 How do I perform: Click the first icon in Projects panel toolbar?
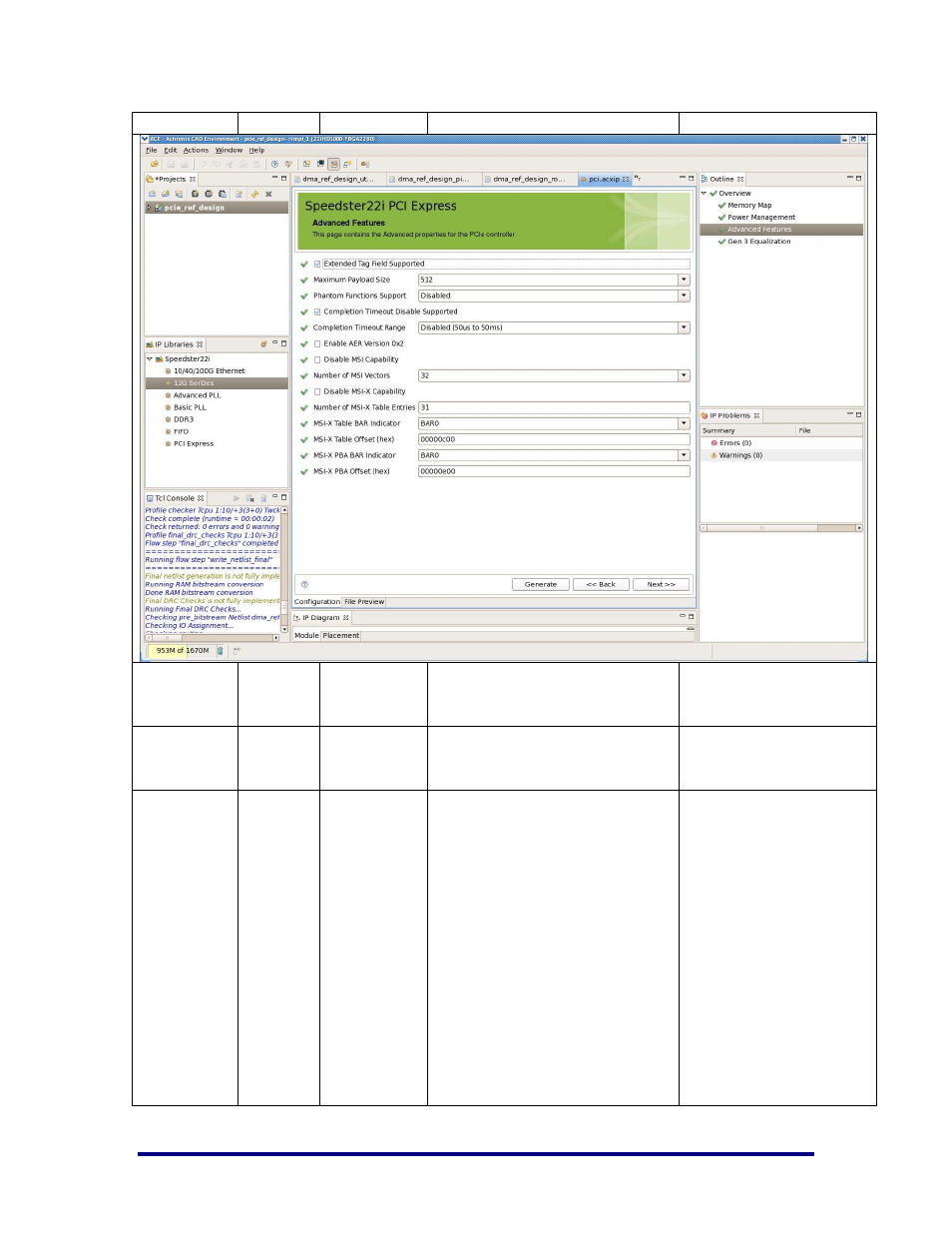152,194
